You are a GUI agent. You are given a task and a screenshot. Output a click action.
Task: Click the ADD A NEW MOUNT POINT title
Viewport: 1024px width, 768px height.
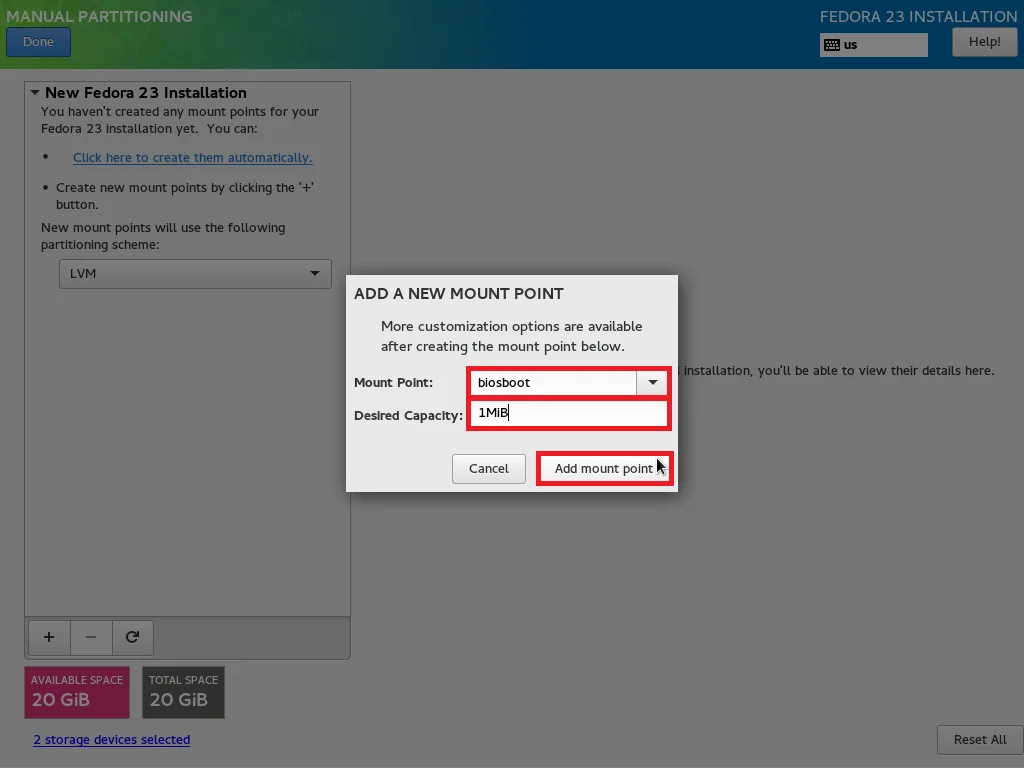458,294
